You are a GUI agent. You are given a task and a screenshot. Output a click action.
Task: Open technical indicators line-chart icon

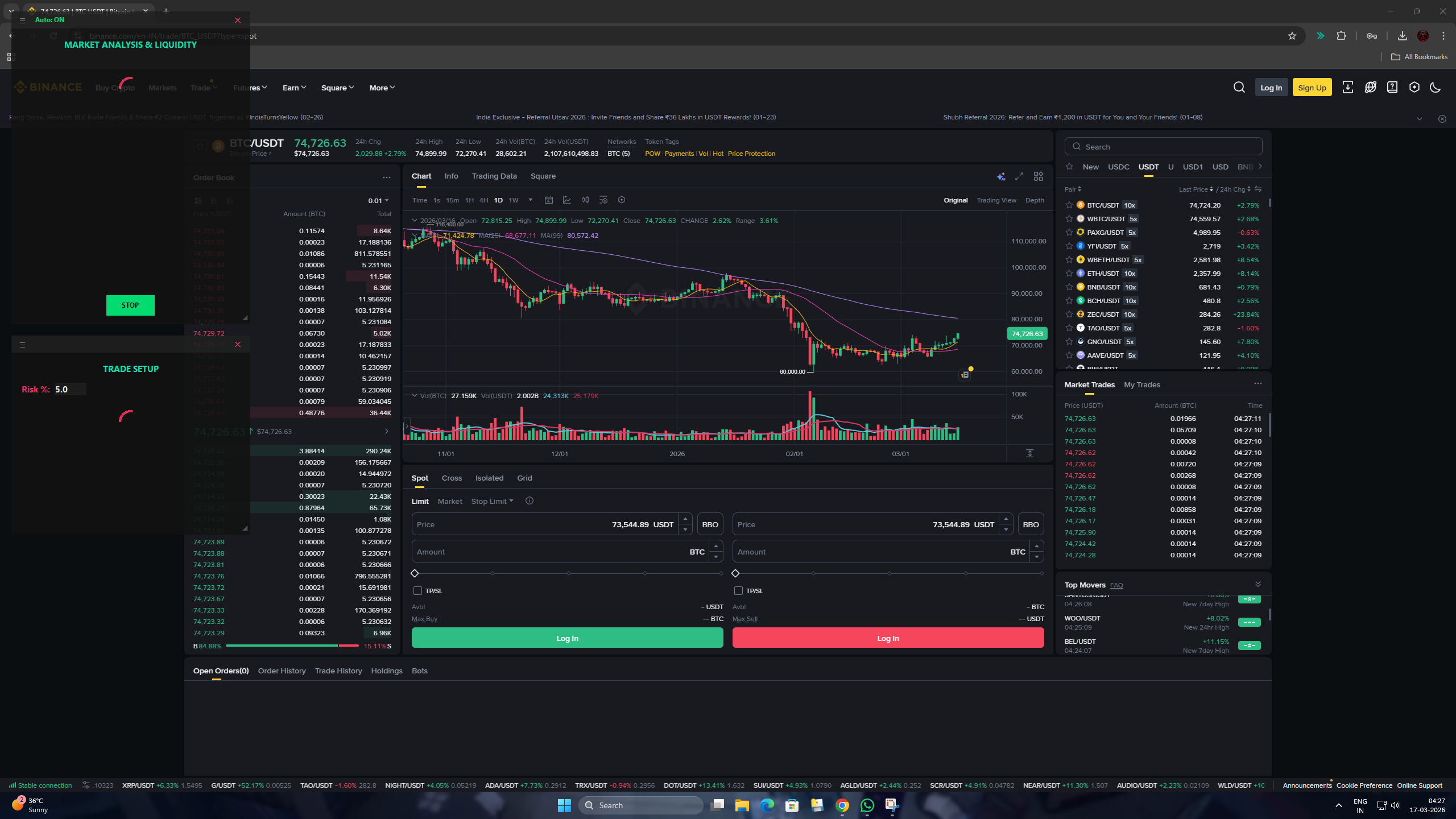(566, 200)
